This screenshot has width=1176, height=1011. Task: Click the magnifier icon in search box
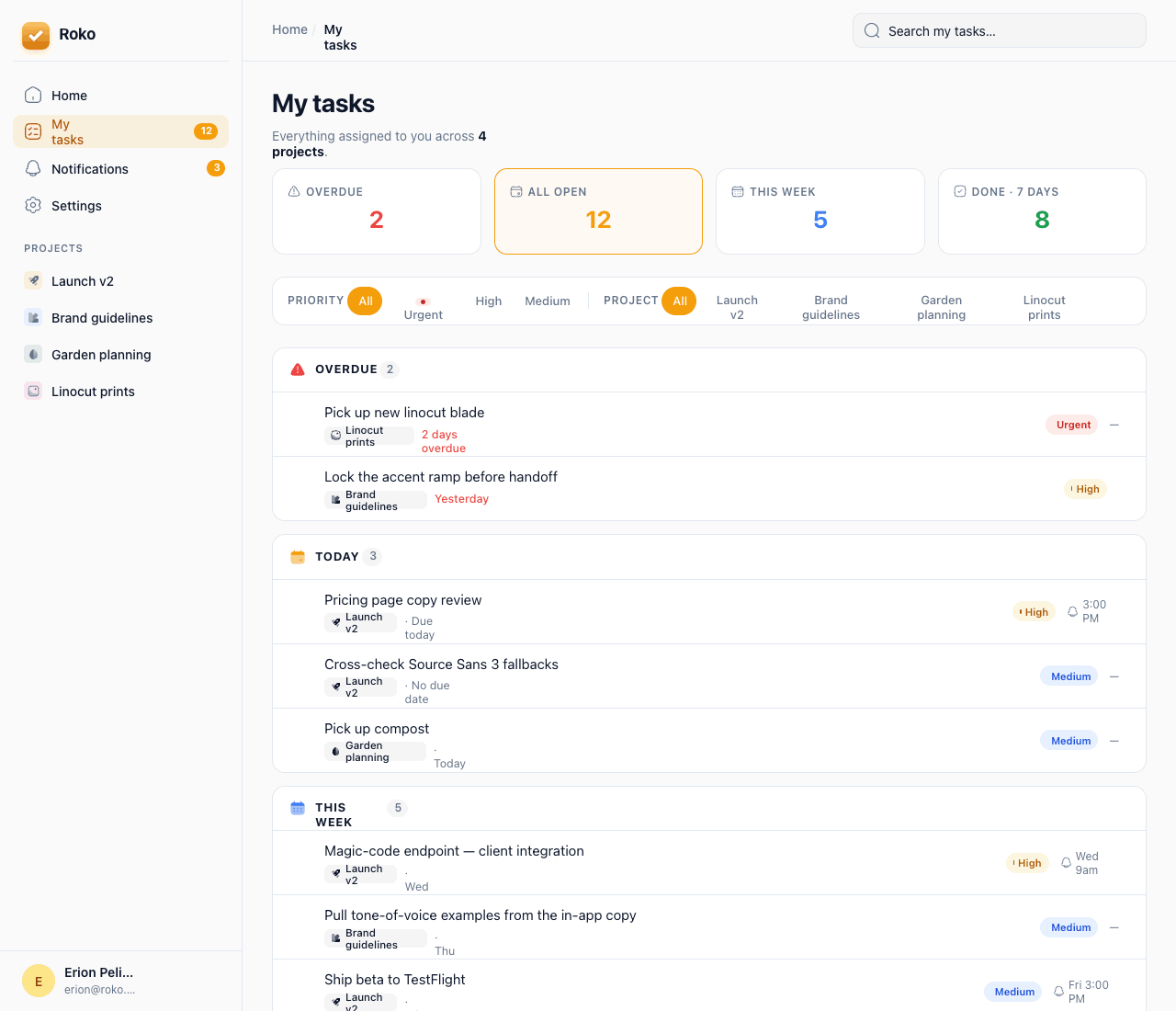pyautogui.click(x=872, y=30)
